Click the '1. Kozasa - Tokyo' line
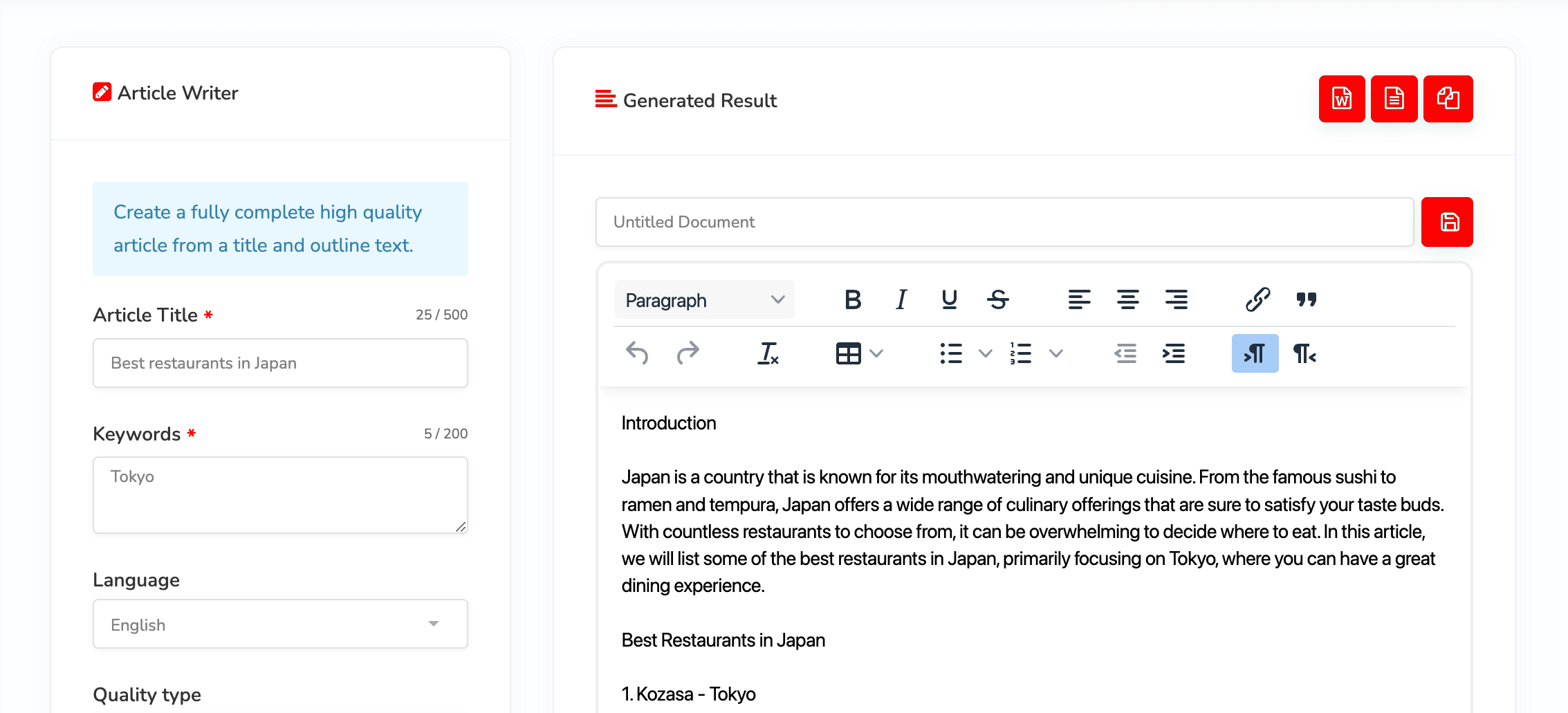 click(688, 694)
